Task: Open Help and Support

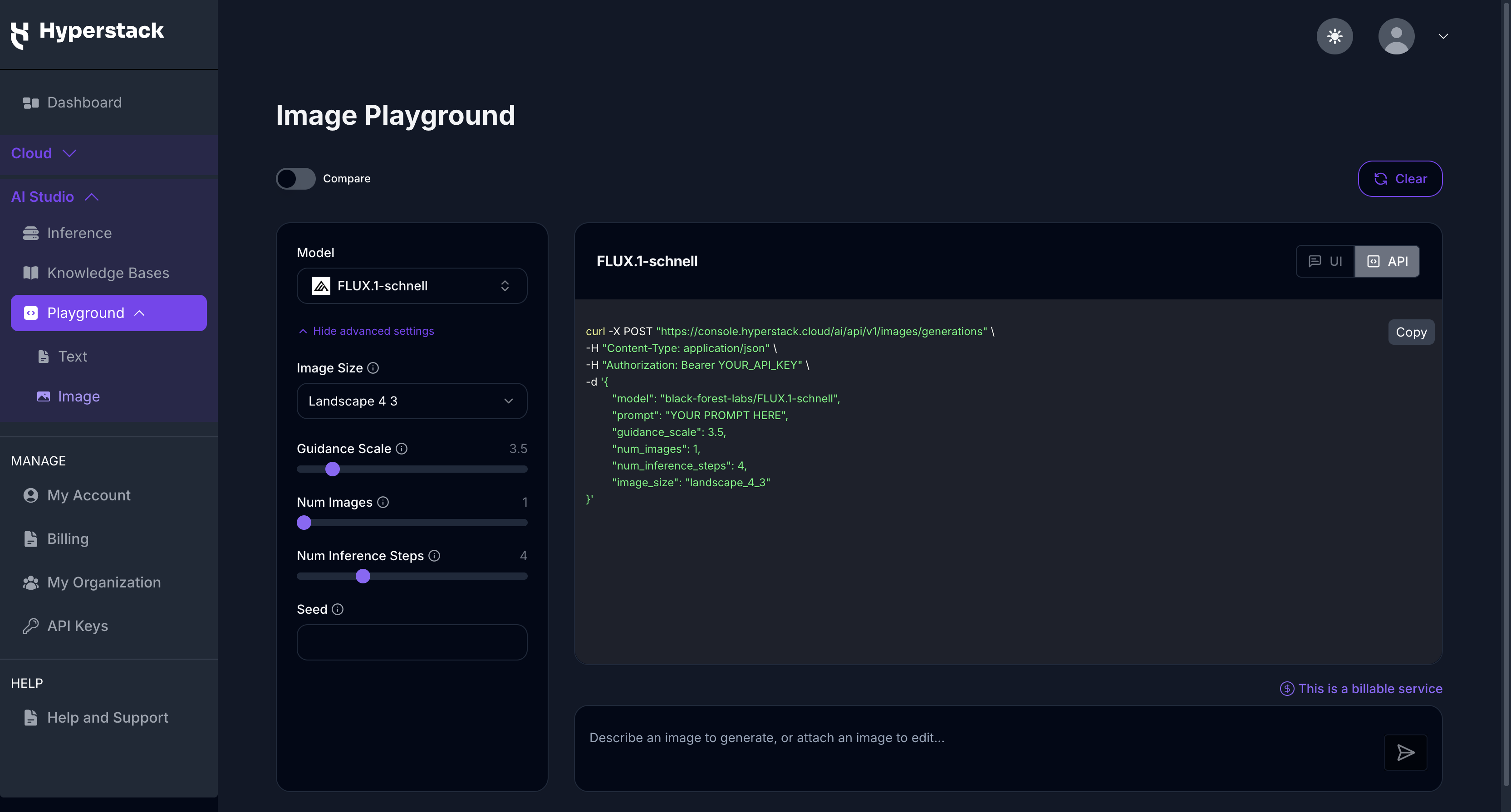Action: [x=108, y=718]
